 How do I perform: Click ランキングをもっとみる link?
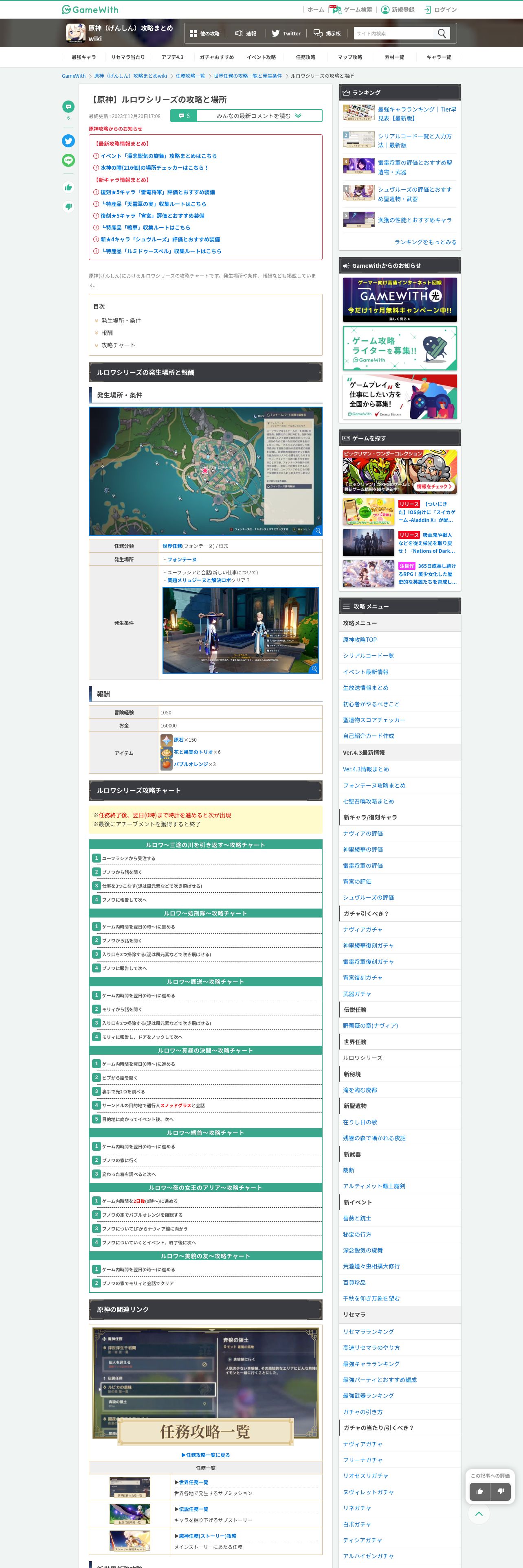[x=425, y=242]
